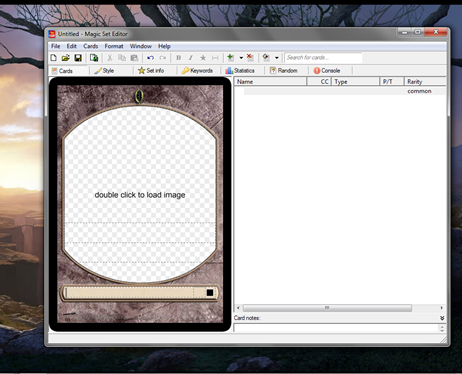Screen dimensions: 462x374
Task: Click the Card notes up arrow
Action: pos(442,327)
